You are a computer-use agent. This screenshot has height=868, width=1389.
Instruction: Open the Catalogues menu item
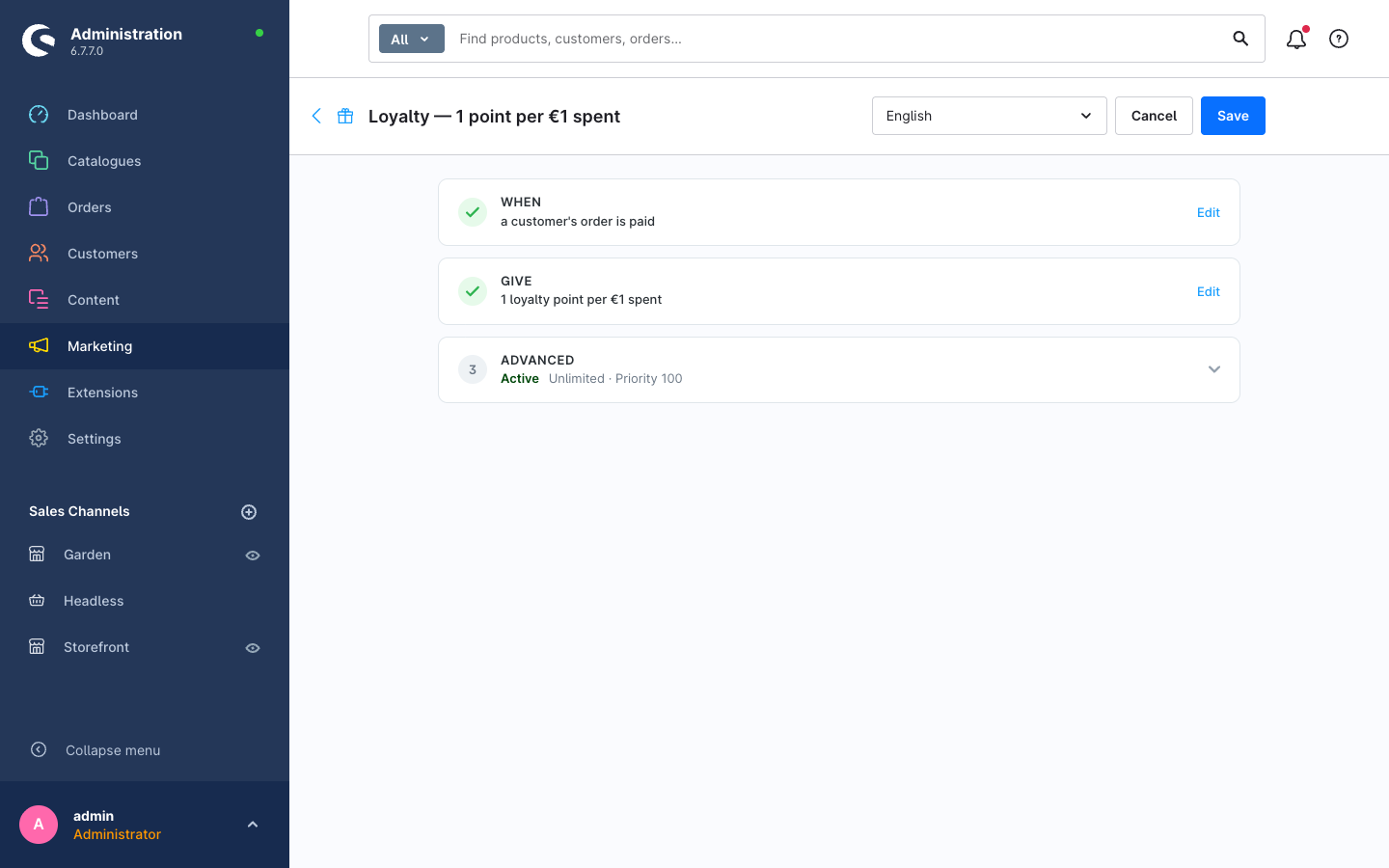145,161
